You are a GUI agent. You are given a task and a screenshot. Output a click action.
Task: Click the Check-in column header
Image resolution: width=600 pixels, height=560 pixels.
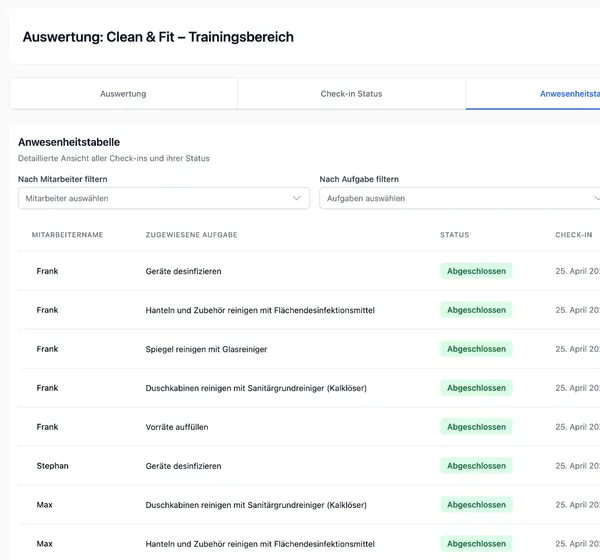click(574, 235)
